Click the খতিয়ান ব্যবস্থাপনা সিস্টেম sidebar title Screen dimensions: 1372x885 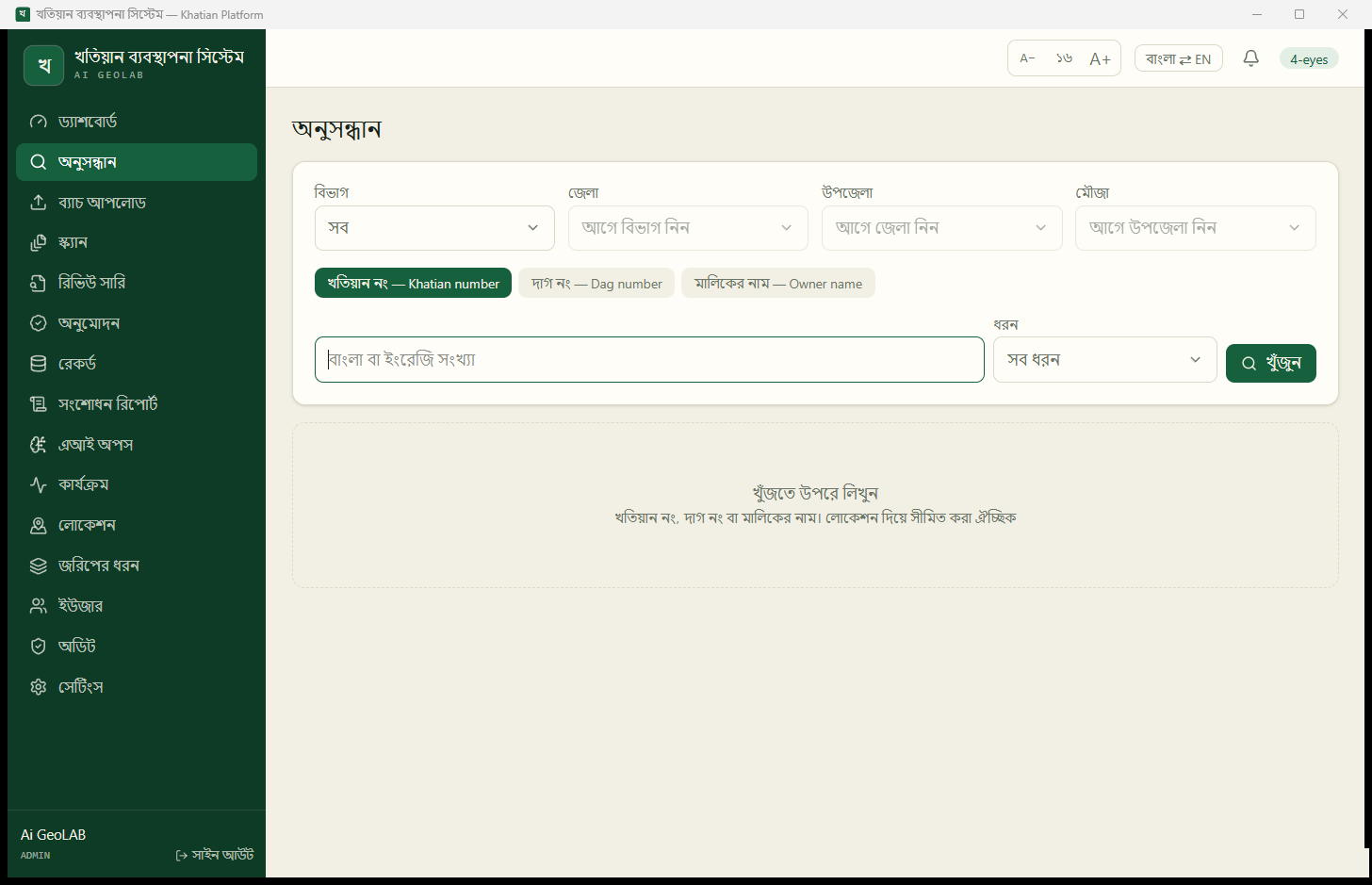159,57
